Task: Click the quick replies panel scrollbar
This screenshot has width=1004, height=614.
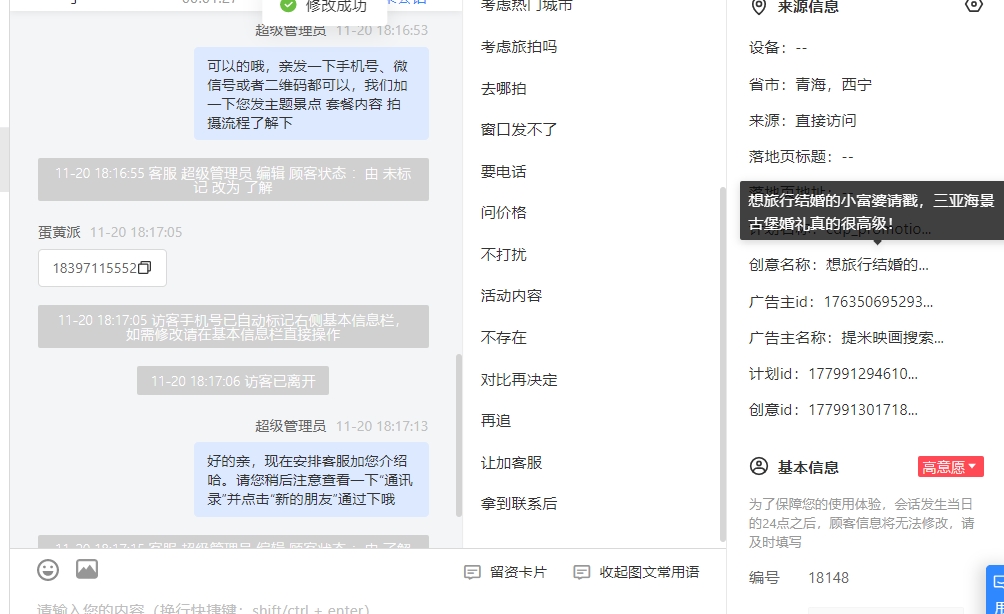Action: click(723, 365)
